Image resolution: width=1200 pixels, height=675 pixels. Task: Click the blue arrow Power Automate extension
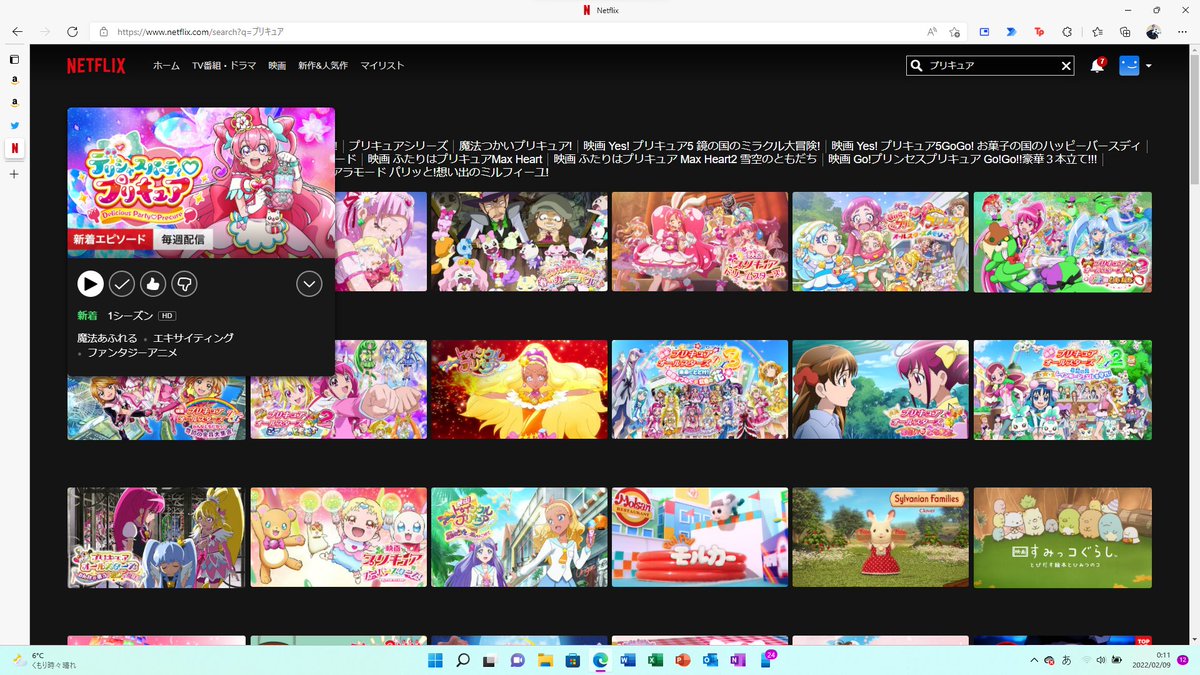[x=1011, y=32]
